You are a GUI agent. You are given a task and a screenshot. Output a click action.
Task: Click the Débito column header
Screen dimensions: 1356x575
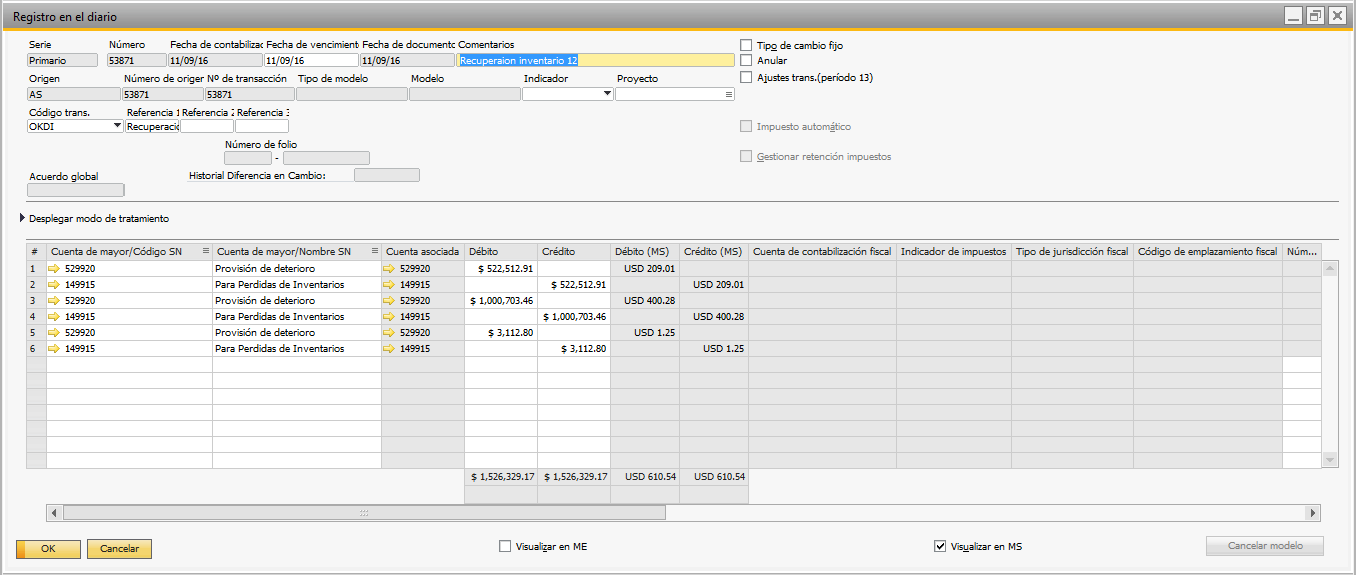click(x=500, y=252)
